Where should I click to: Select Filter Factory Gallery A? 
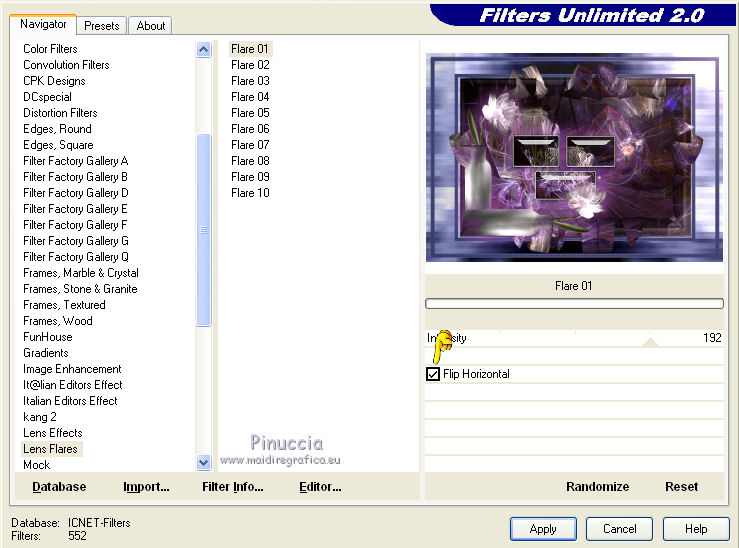point(75,161)
